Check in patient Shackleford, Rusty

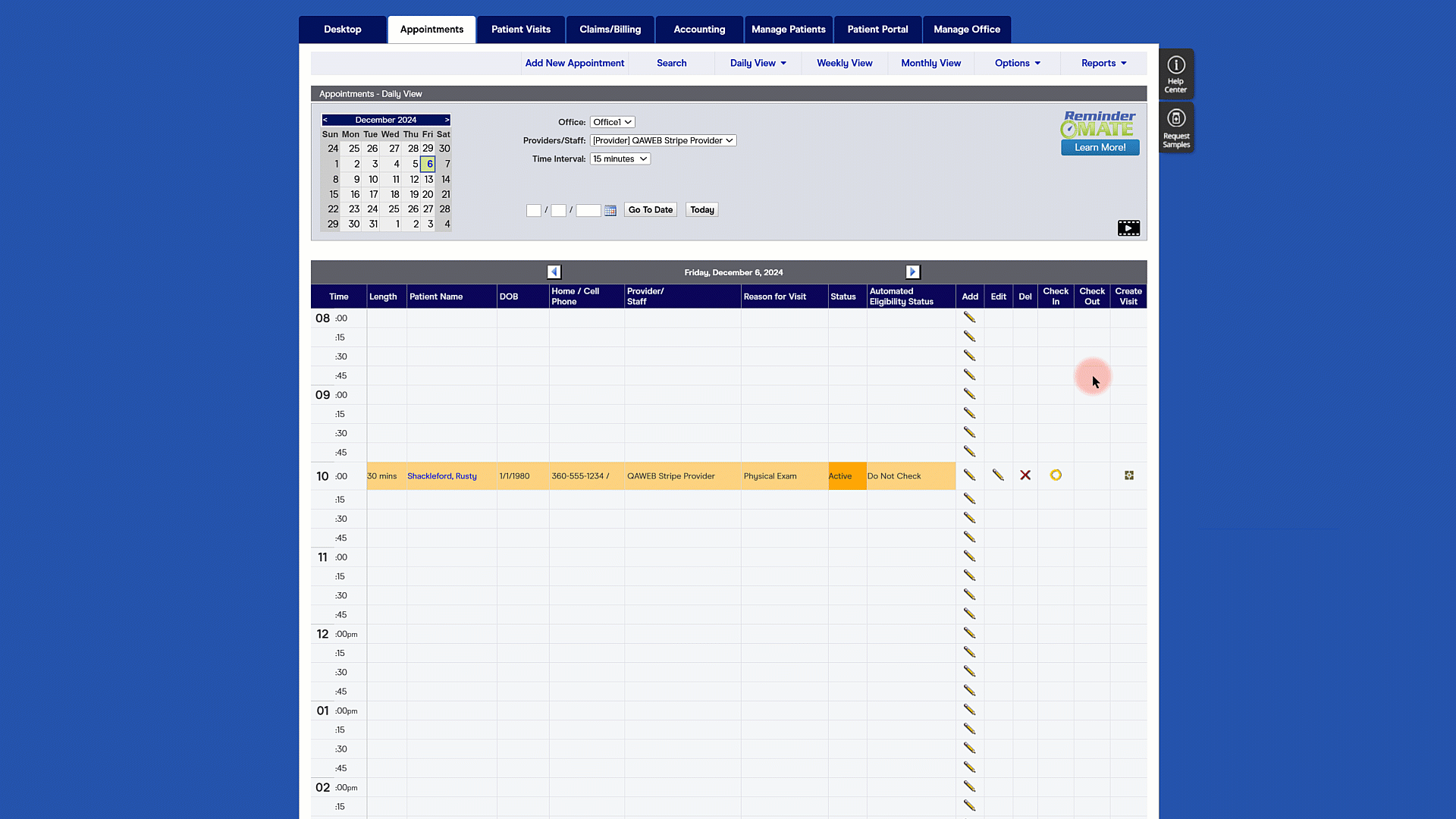tap(1056, 475)
